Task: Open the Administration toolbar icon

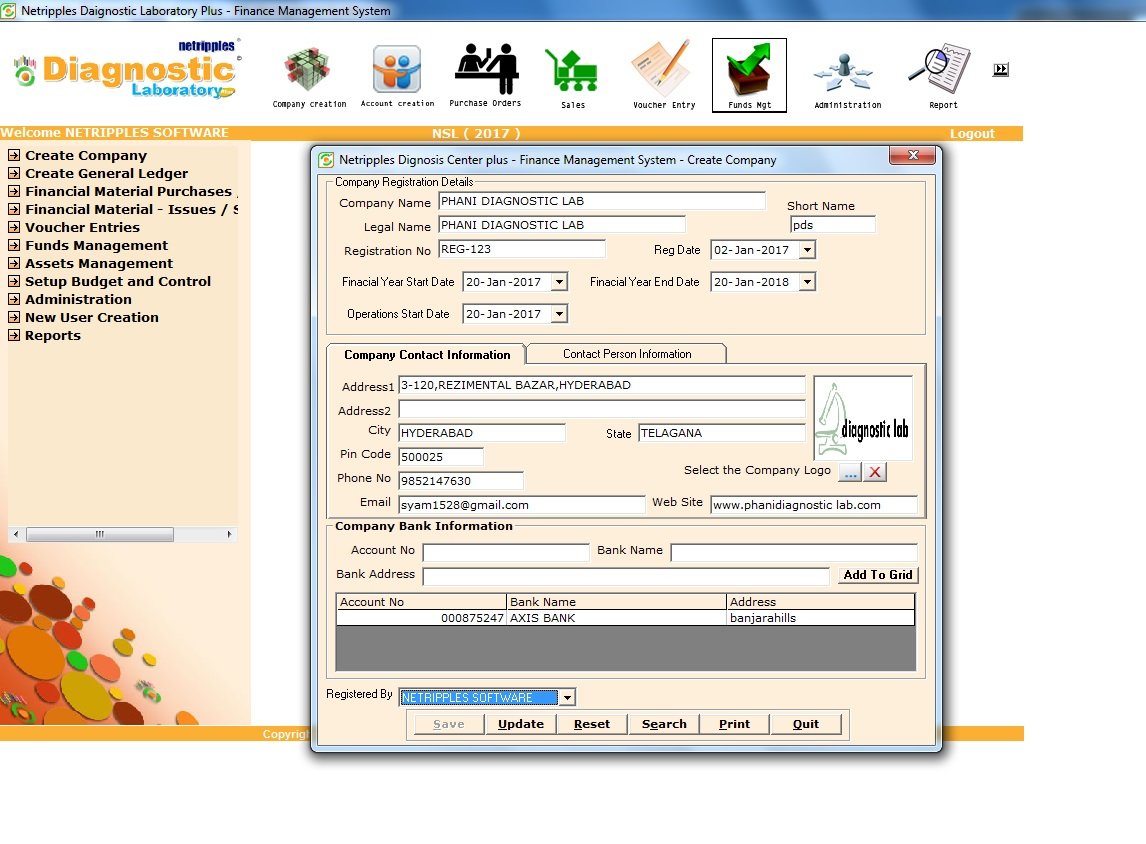Action: click(x=846, y=73)
